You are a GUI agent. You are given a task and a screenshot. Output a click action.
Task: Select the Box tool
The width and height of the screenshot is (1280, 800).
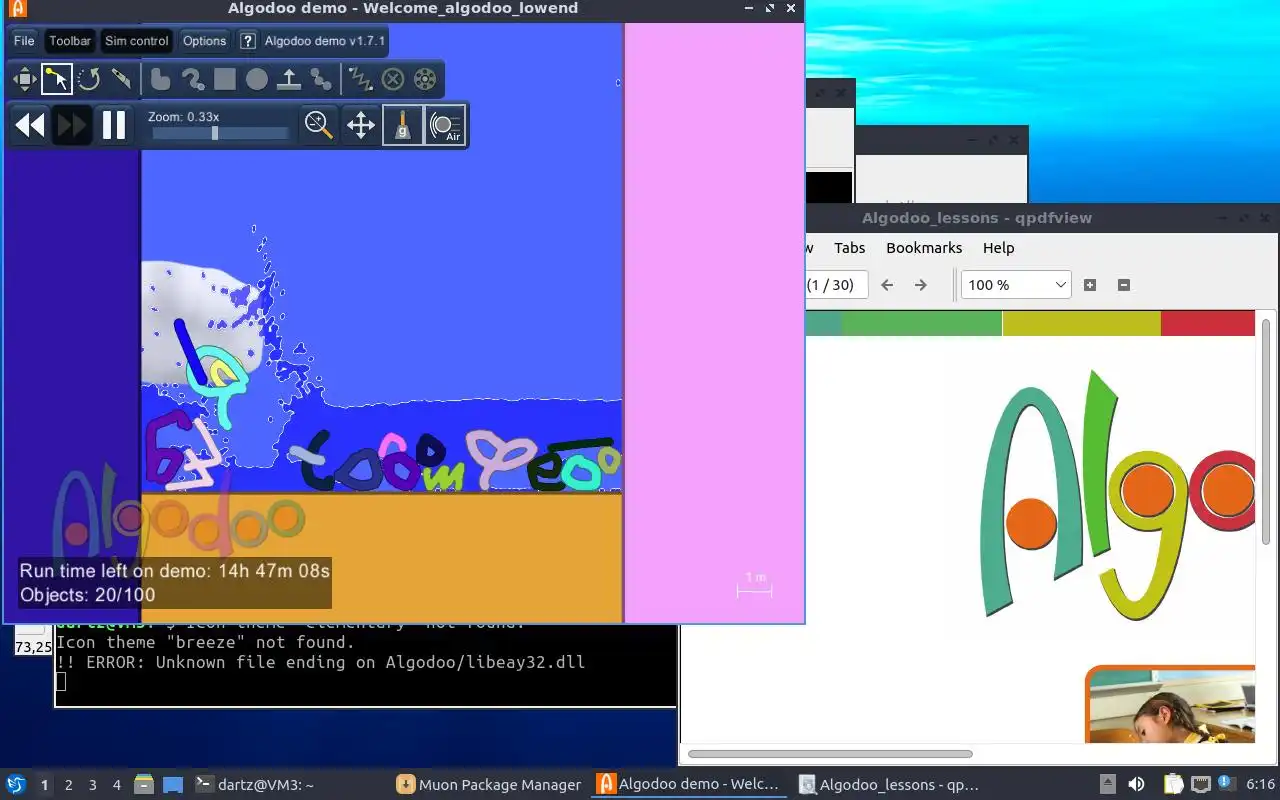click(x=224, y=79)
